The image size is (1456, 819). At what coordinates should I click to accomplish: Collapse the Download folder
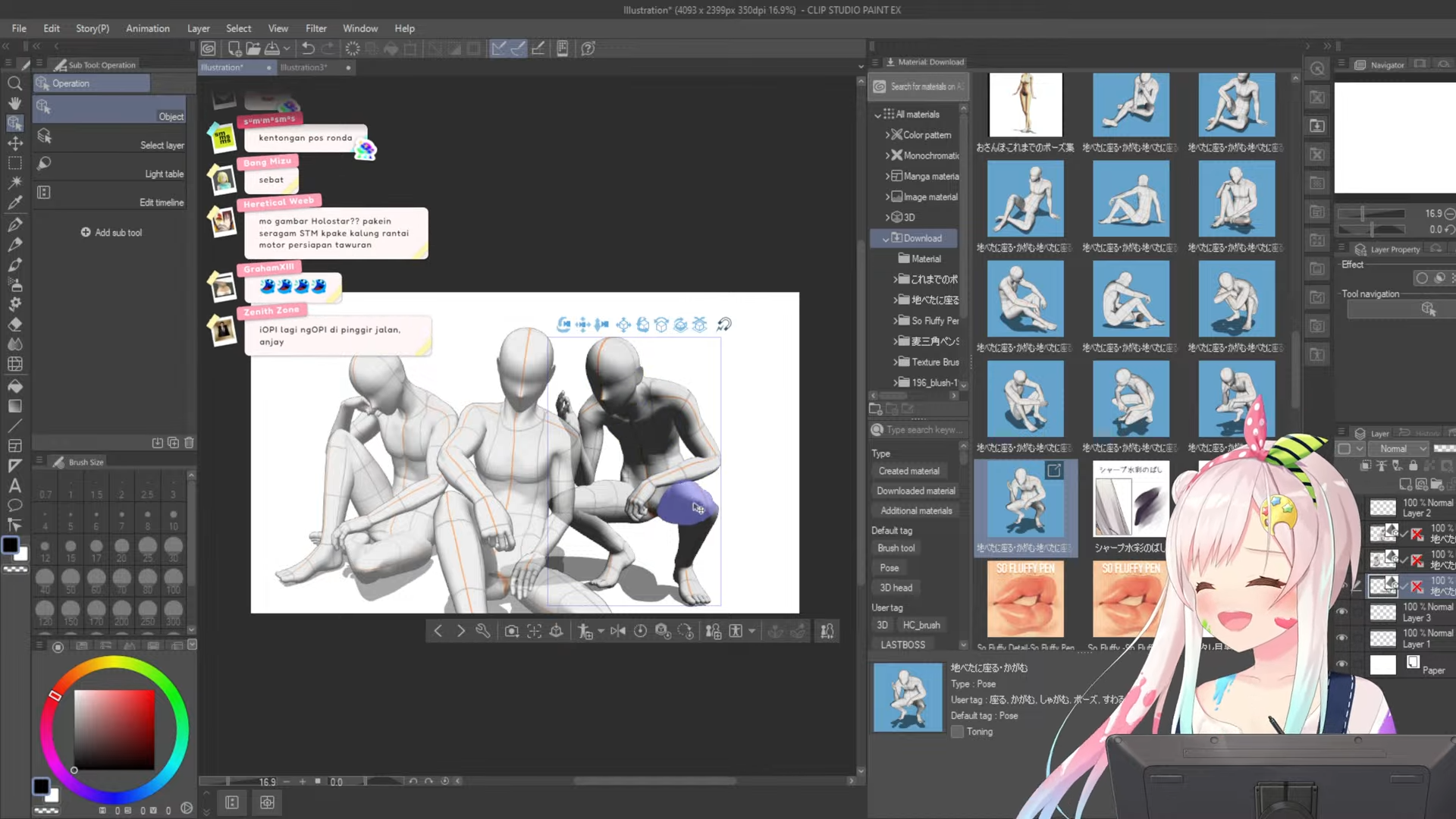pos(886,238)
